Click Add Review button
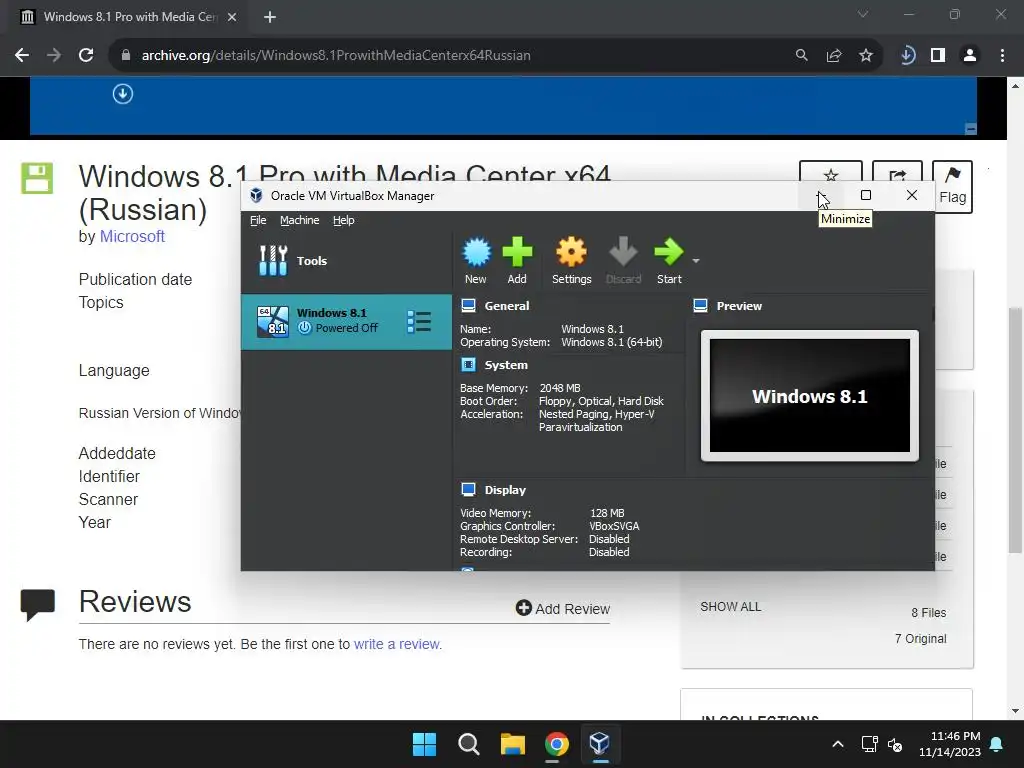This screenshot has height=768, width=1024. [x=563, y=609]
